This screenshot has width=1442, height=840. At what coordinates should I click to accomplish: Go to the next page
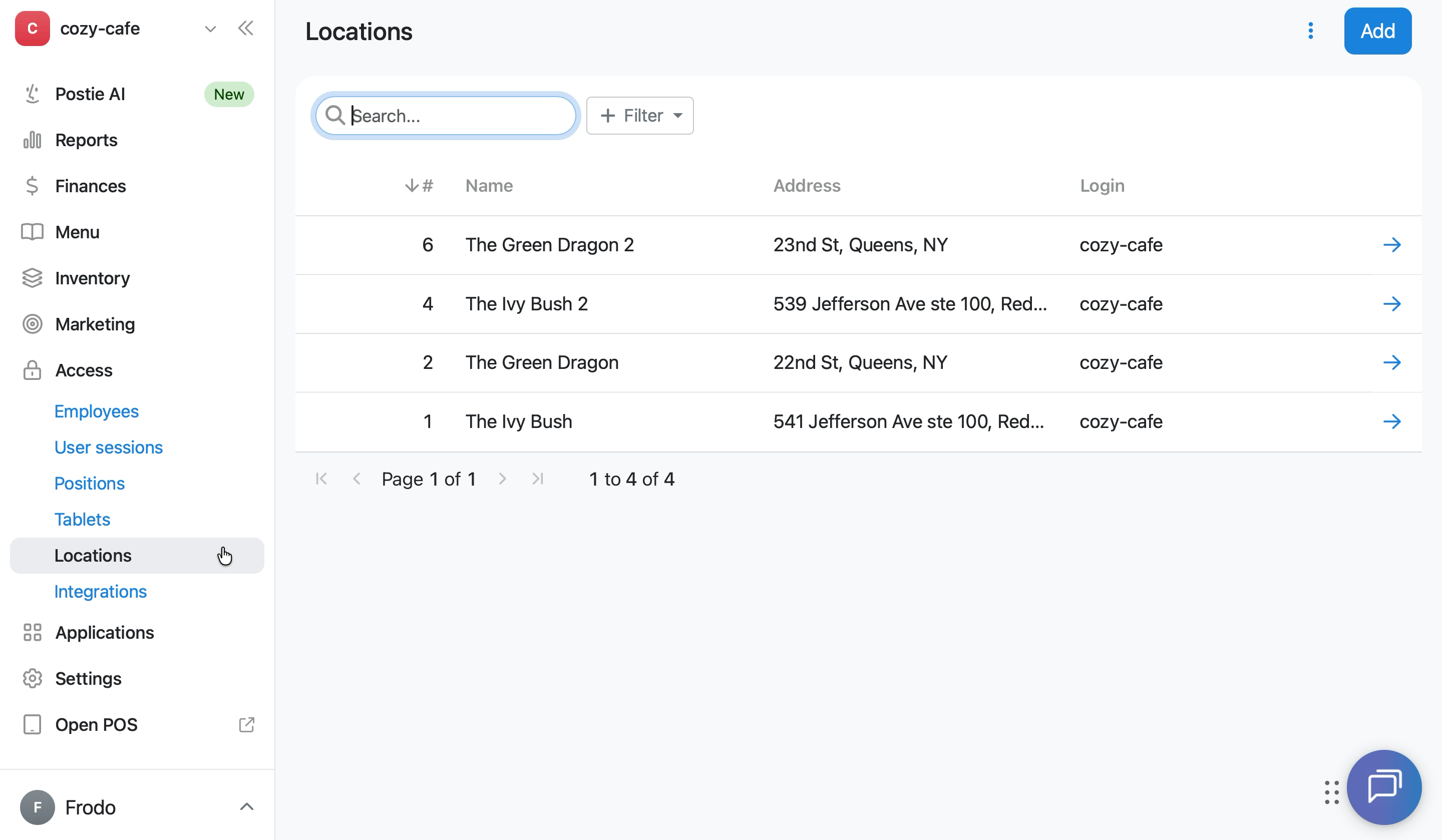502,479
